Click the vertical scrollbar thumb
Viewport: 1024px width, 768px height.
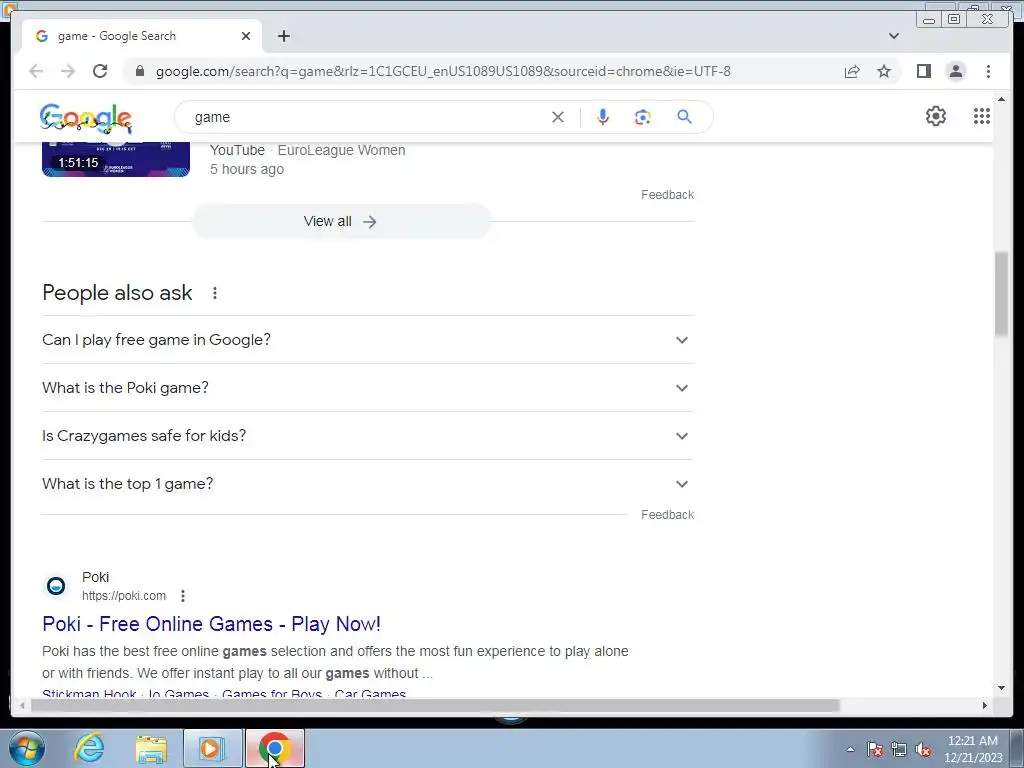pos(1001,294)
